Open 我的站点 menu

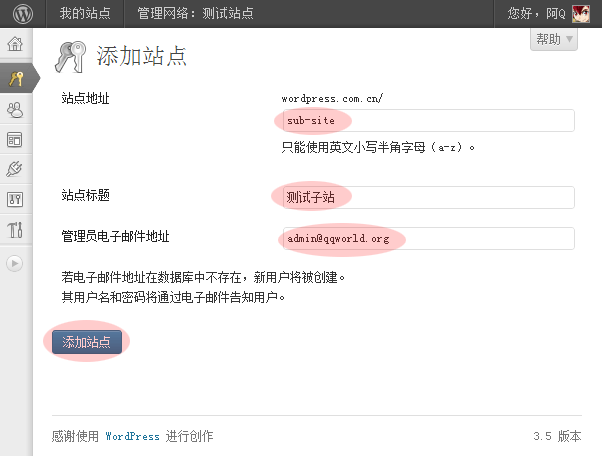[x=85, y=13]
